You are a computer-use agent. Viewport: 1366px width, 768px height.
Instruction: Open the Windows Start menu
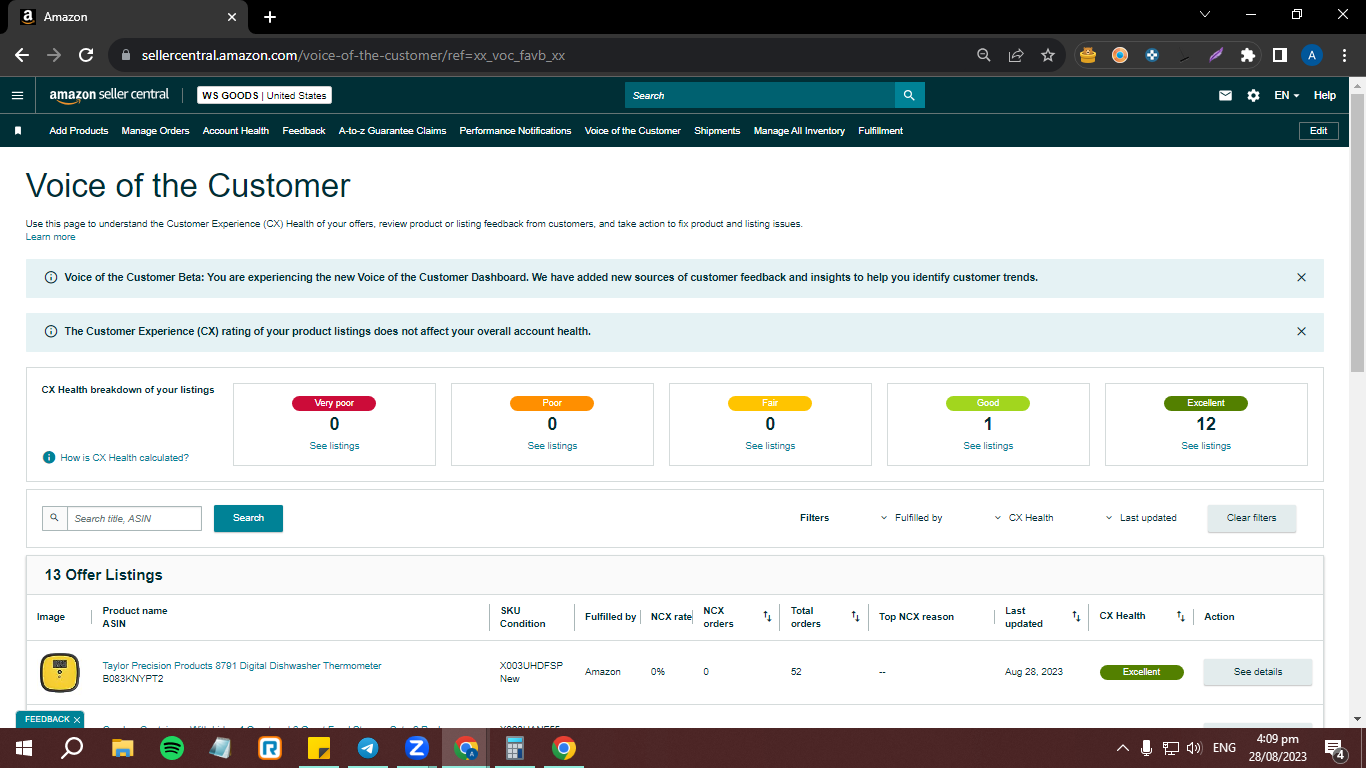[x=24, y=748]
